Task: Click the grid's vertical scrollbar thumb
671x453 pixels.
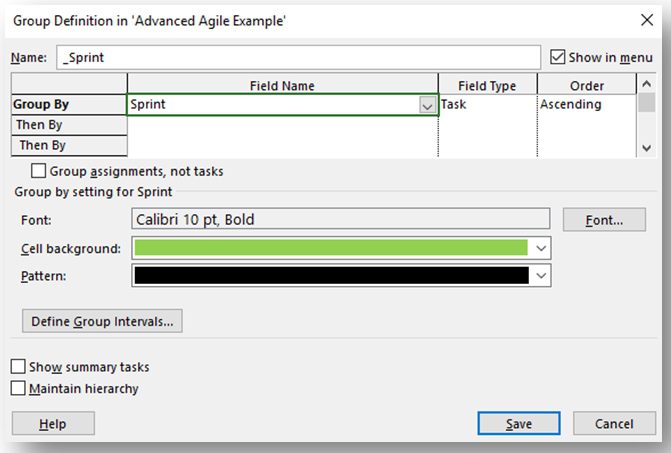Action: [x=646, y=103]
